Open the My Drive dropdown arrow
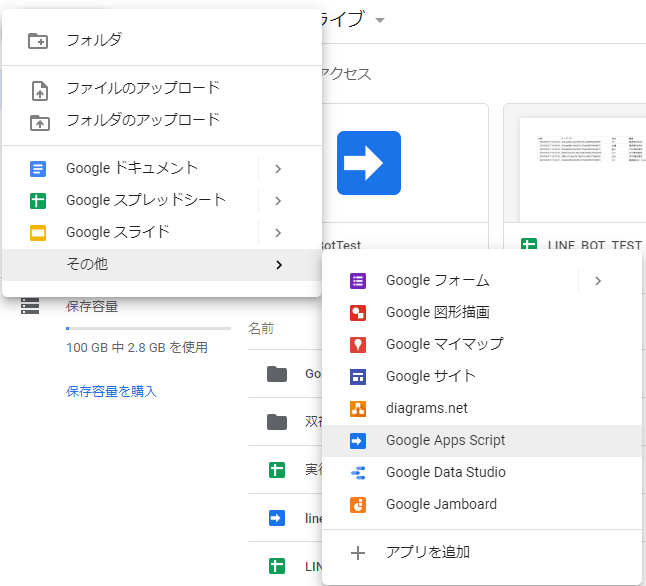Screen dimensions: 646x586 (380, 20)
